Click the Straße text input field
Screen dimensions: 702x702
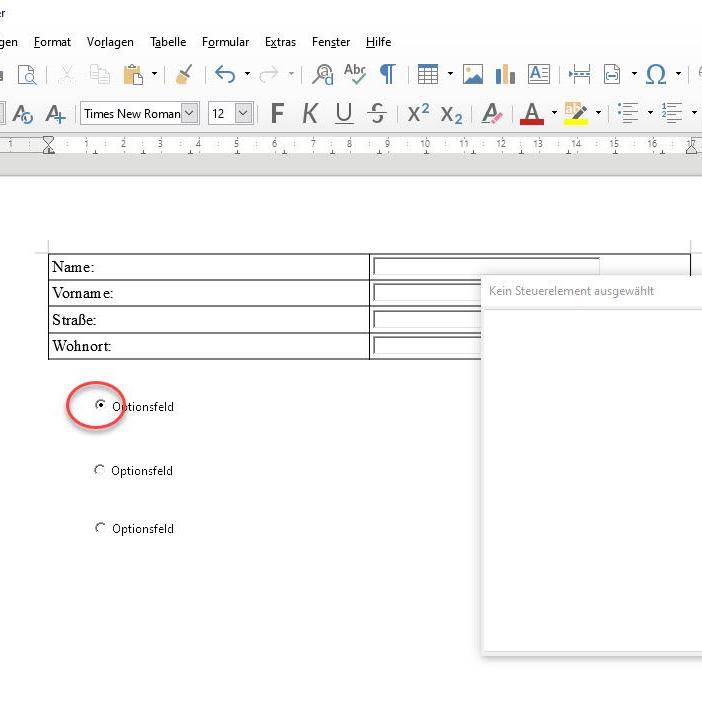[x=427, y=319]
